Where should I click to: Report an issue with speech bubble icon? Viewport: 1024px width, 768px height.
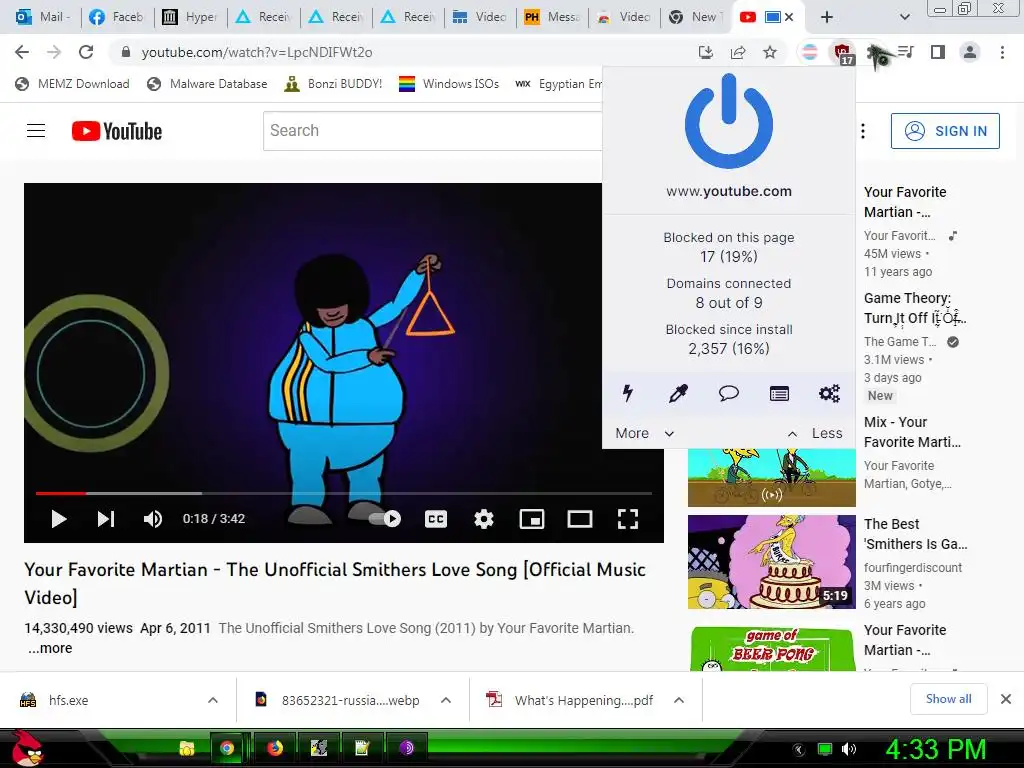click(728, 393)
